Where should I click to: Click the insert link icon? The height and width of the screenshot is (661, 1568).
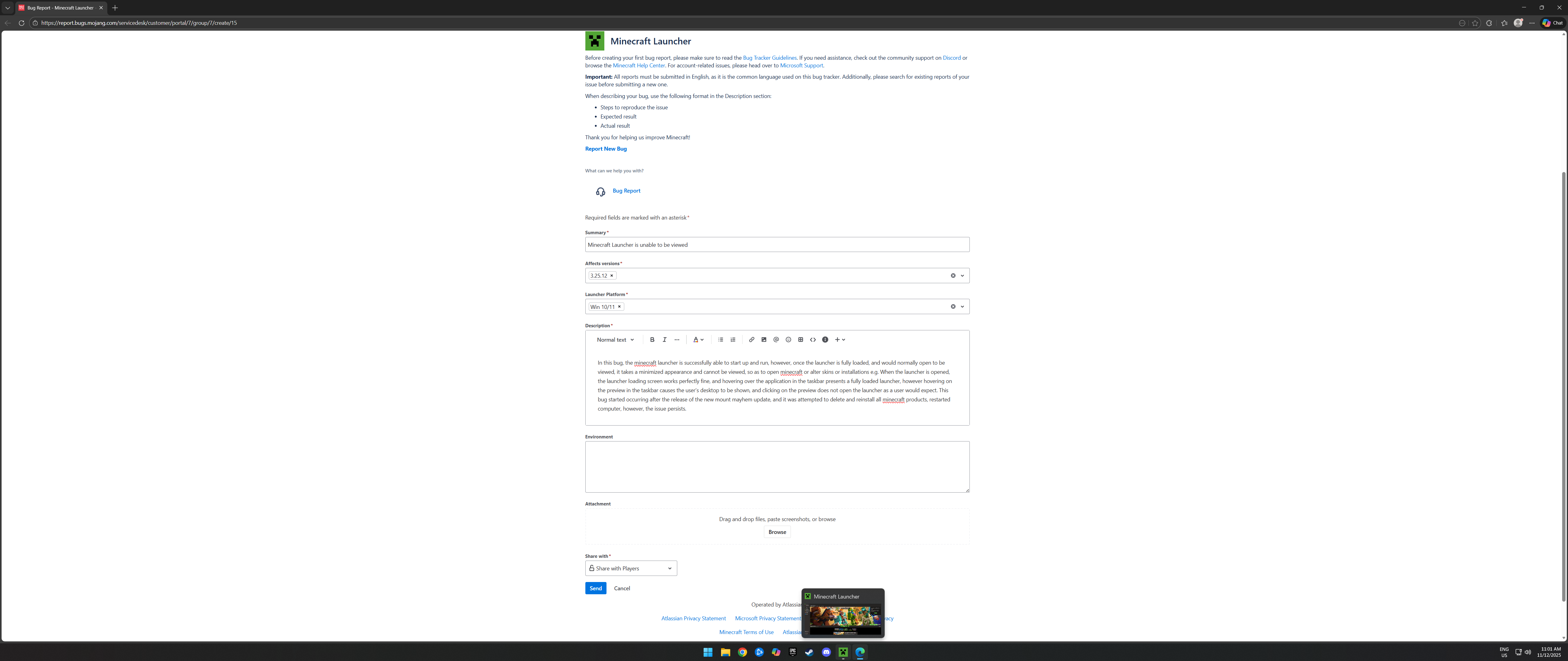tap(751, 340)
